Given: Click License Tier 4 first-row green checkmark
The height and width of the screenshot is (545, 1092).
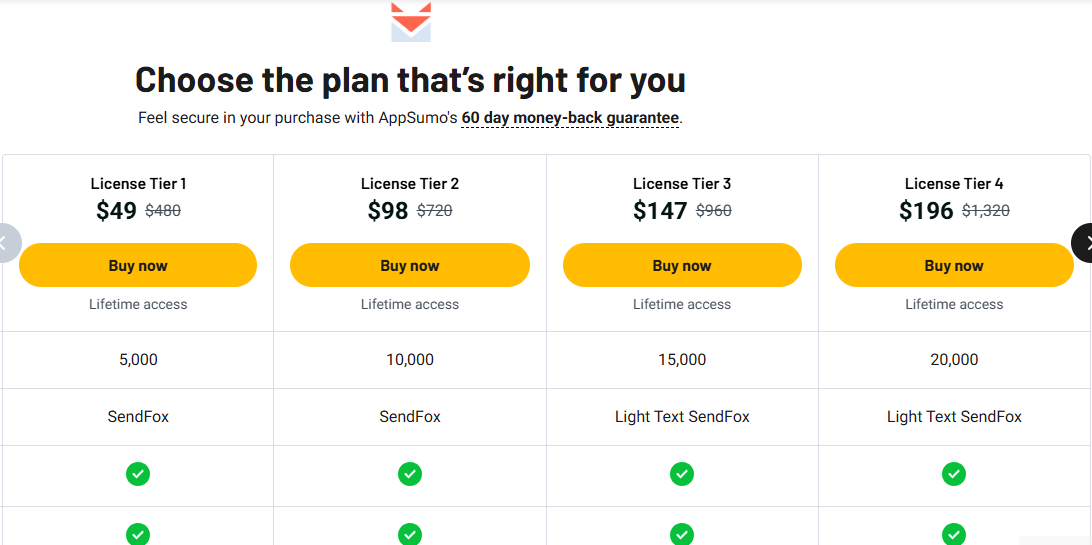Looking at the screenshot, I should 954,474.
